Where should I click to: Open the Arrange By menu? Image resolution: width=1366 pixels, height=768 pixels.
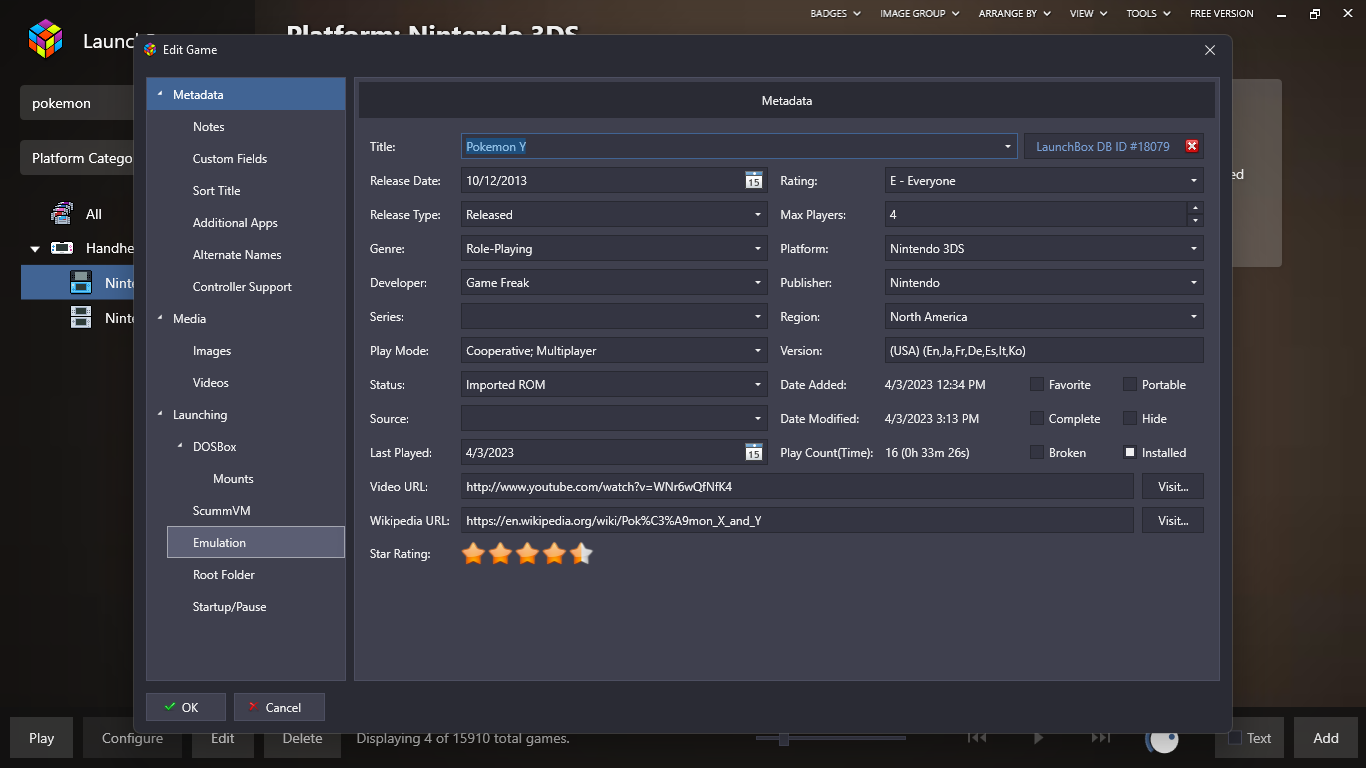(x=1013, y=13)
